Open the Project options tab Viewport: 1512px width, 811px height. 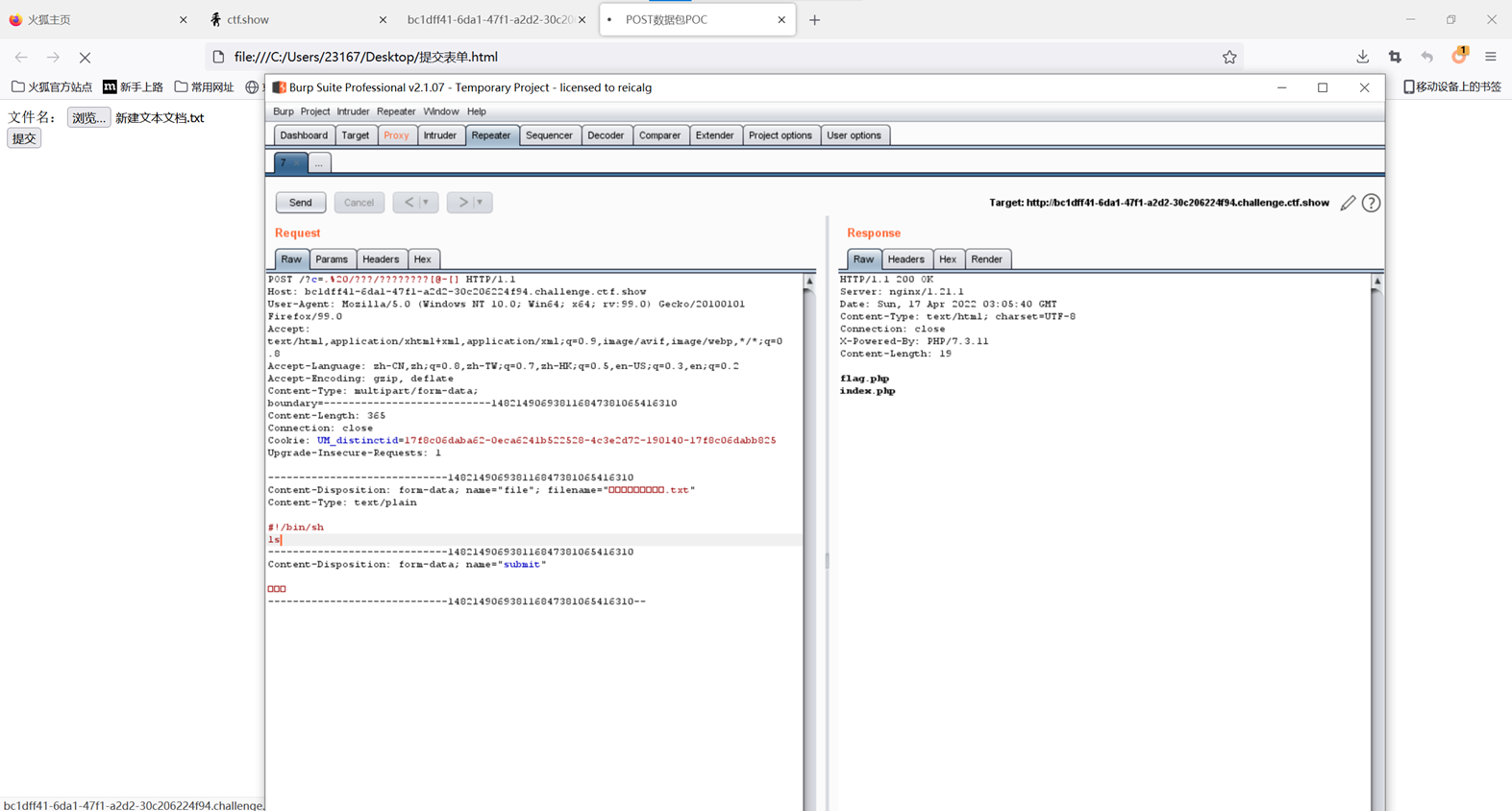tap(781, 135)
